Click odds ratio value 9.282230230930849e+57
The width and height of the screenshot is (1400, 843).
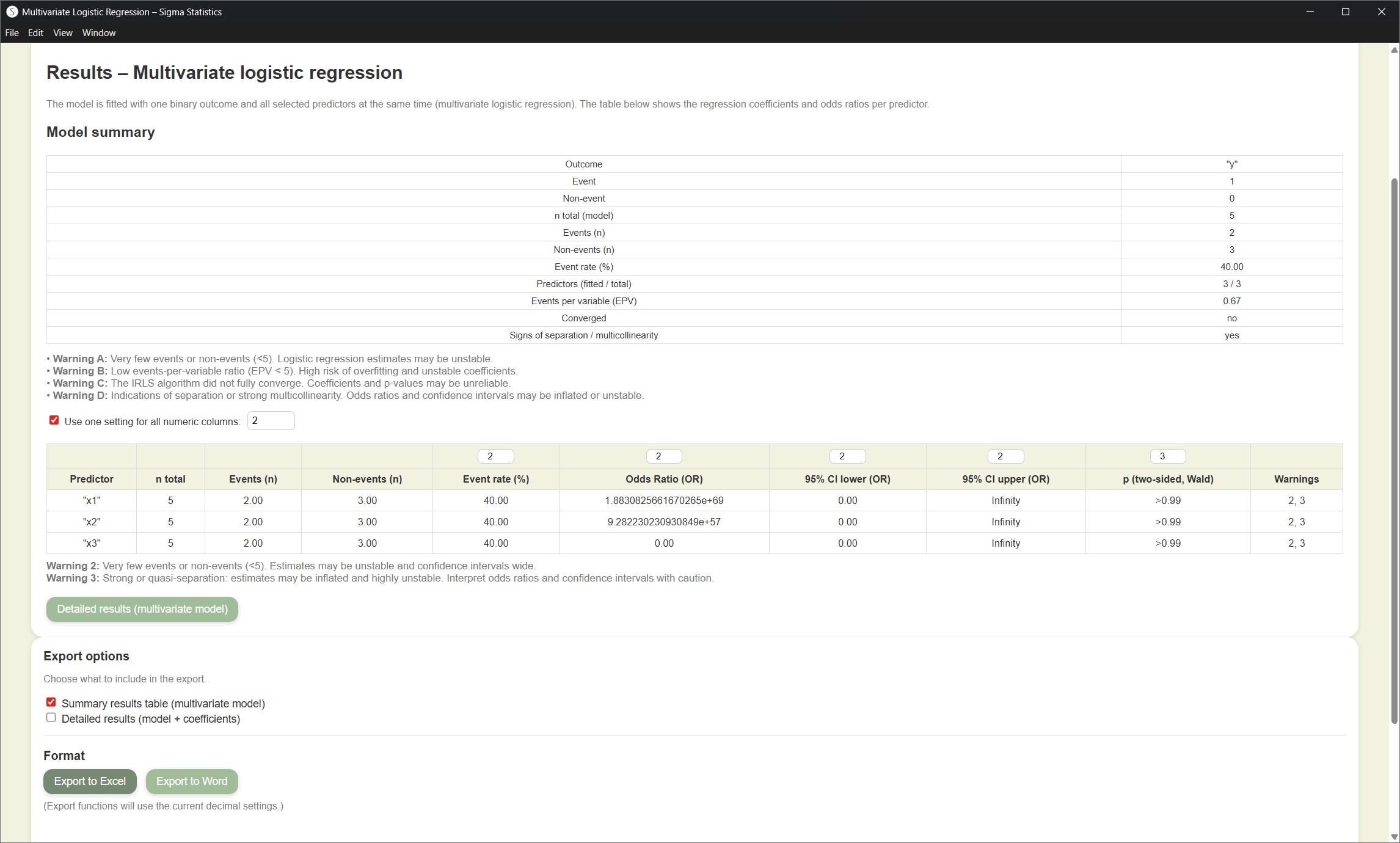pyautogui.click(x=664, y=522)
